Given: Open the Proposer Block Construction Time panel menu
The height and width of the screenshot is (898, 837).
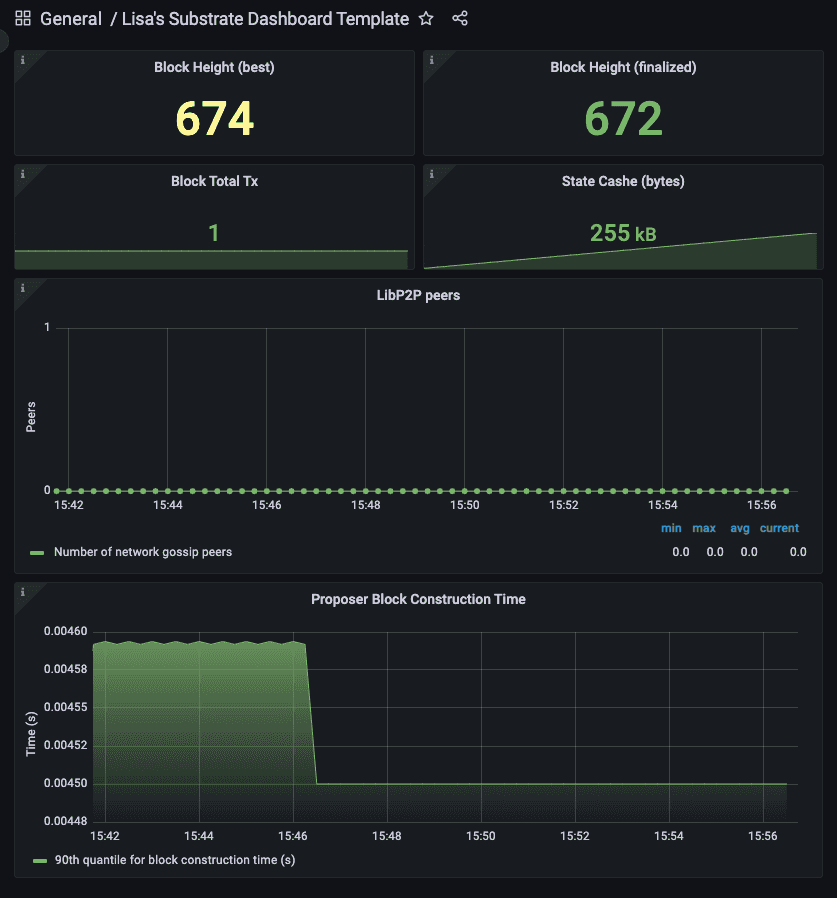Looking at the screenshot, I should [x=418, y=599].
